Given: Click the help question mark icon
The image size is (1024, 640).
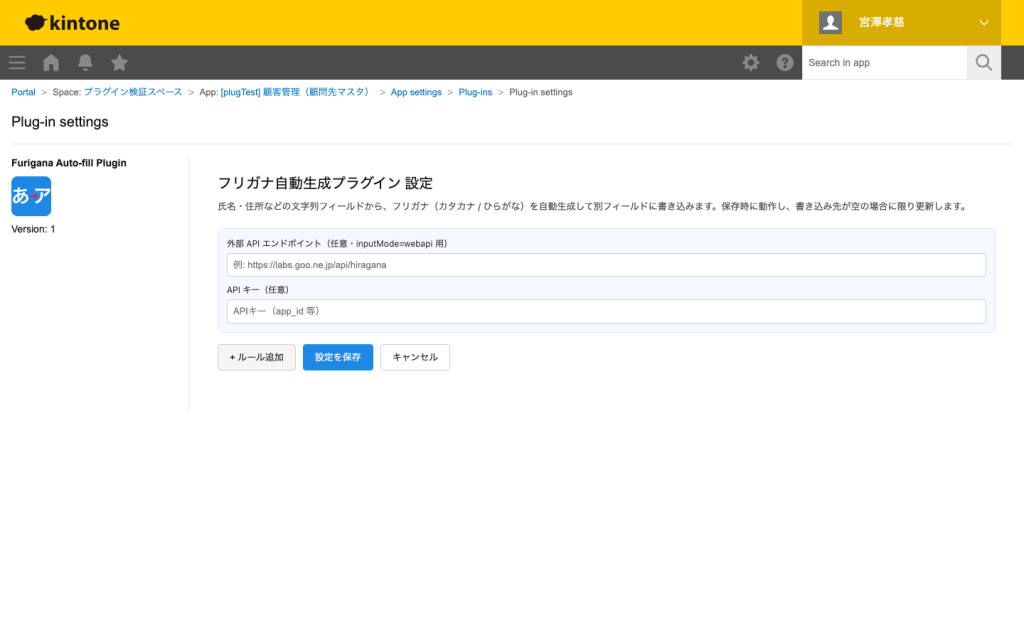Looking at the screenshot, I should point(785,62).
